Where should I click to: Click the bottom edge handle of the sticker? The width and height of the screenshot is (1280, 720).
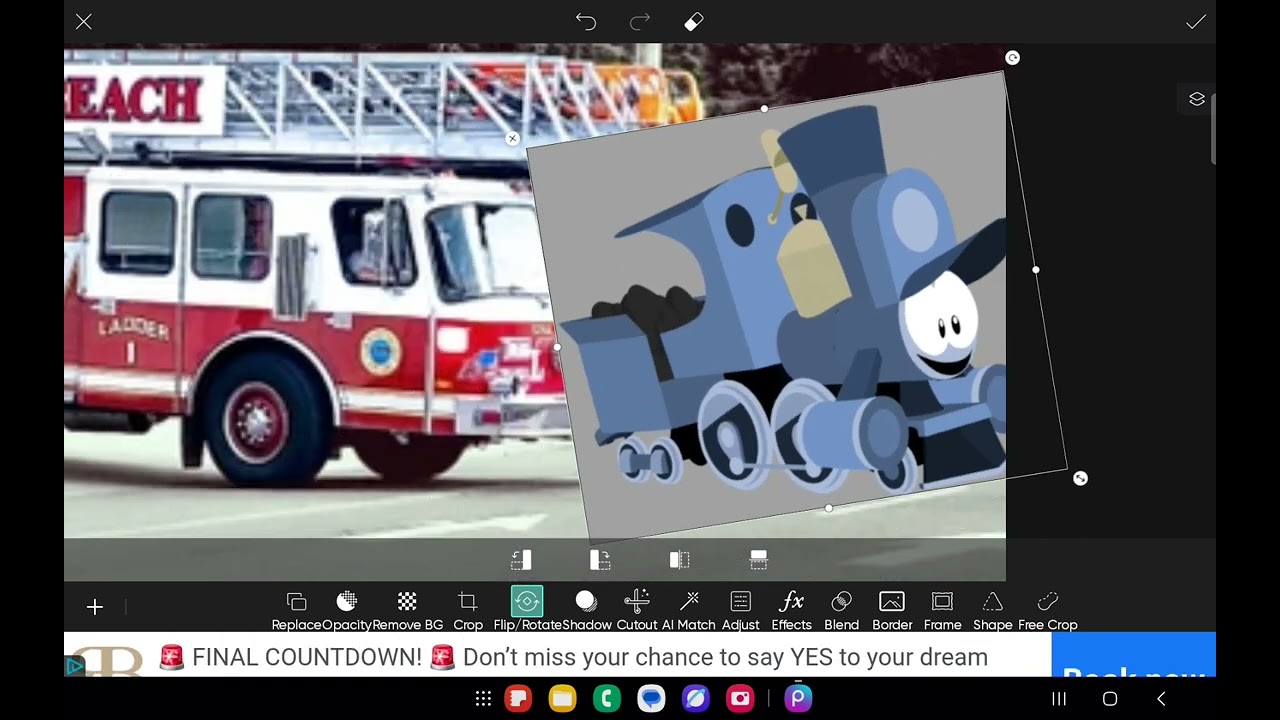829,508
